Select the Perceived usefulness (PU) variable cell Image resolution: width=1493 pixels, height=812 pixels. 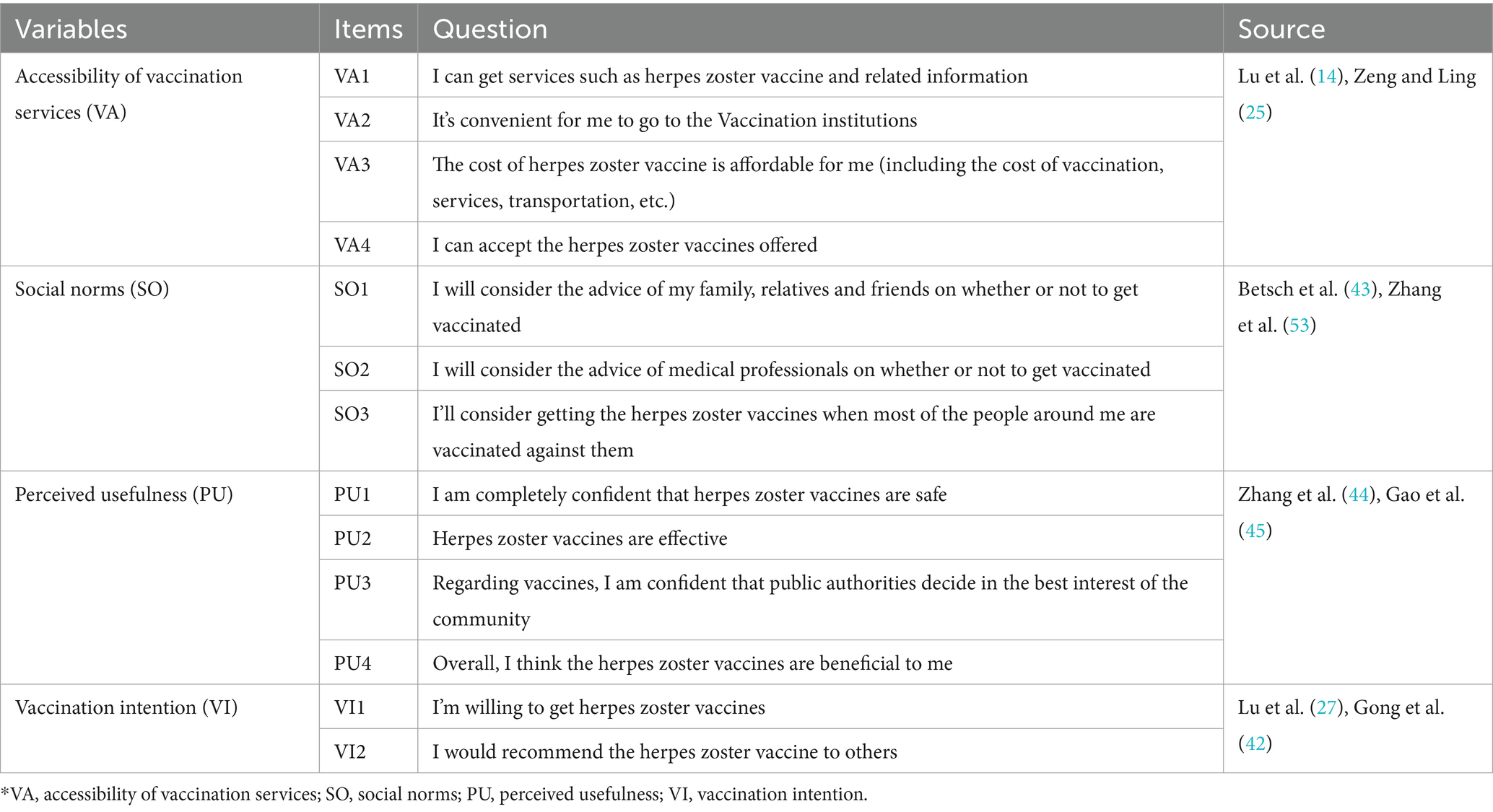123,494
